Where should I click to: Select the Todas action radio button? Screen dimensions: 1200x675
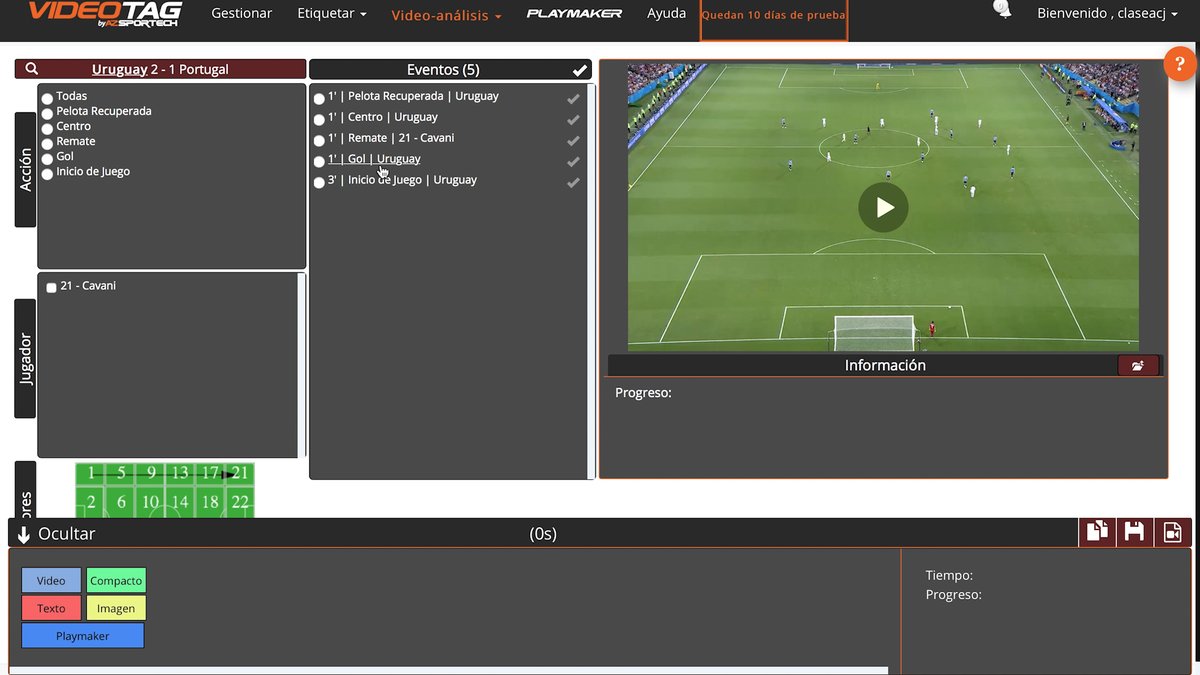[47, 98]
